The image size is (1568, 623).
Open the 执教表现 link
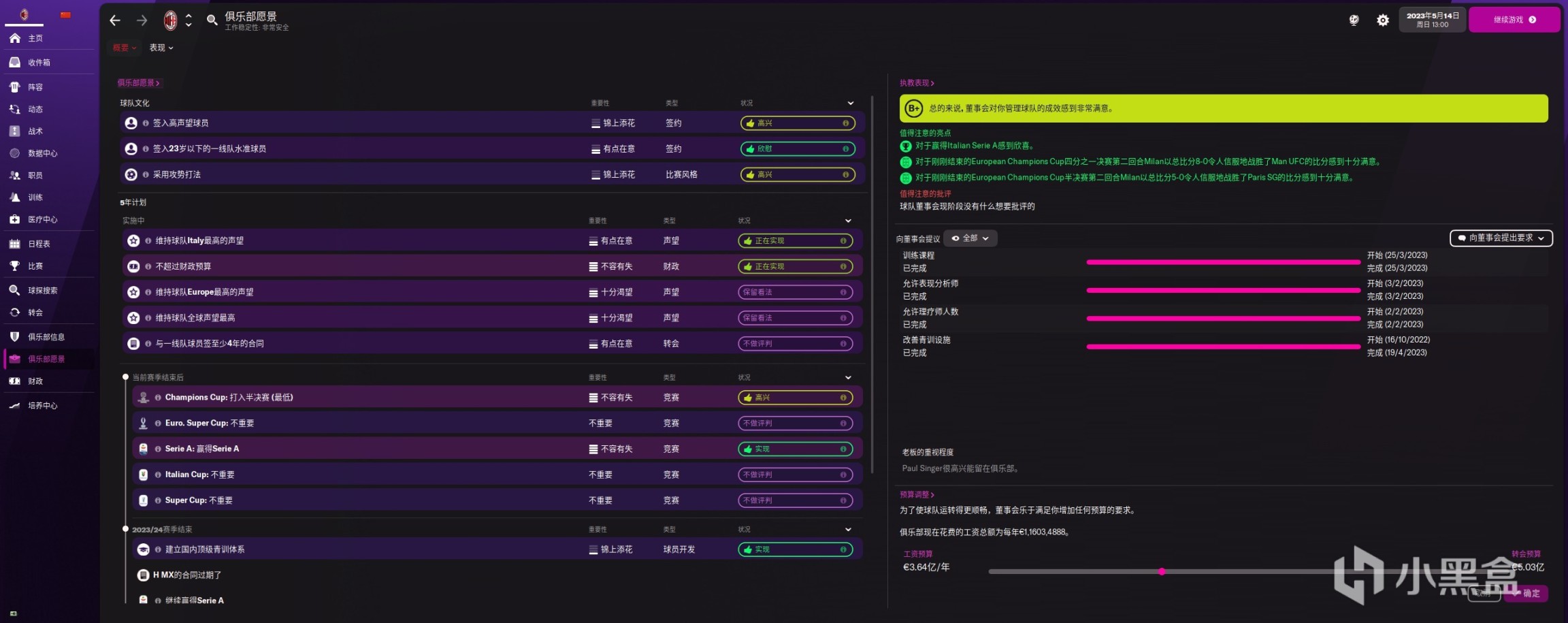click(x=916, y=83)
